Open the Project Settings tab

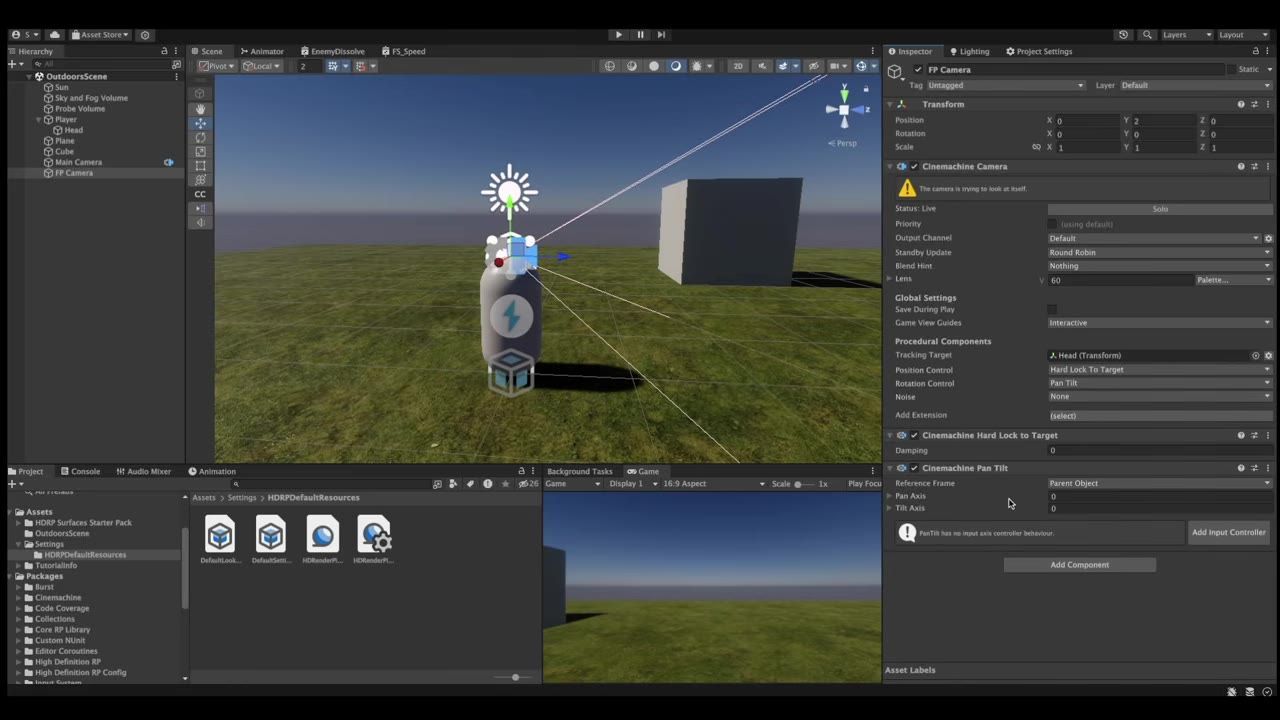(x=1039, y=52)
